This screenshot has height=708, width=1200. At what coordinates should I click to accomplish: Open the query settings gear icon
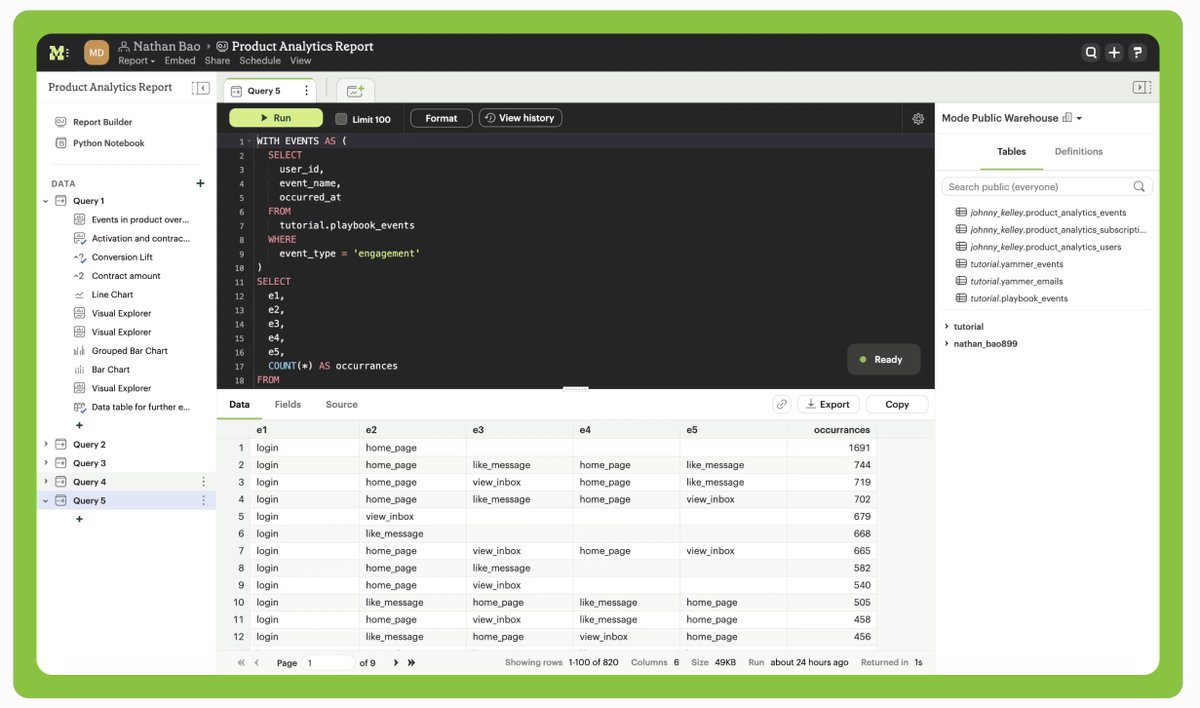point(918,117)
